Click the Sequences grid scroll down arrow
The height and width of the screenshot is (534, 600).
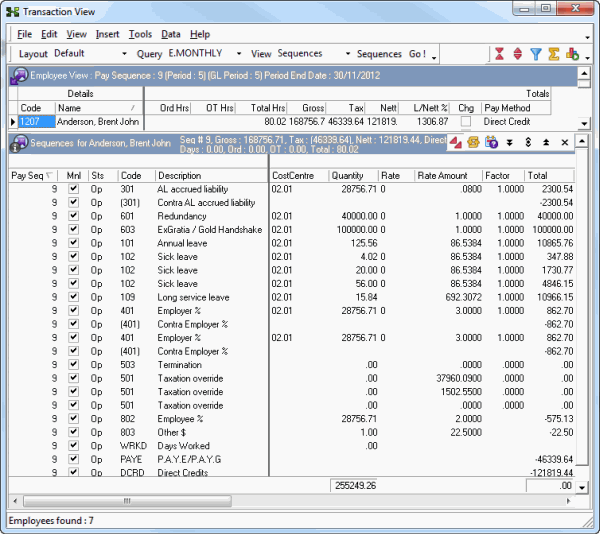coord(582,488)
